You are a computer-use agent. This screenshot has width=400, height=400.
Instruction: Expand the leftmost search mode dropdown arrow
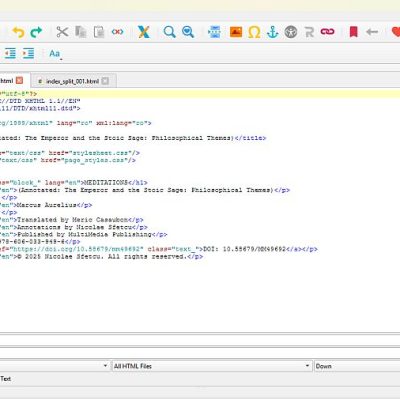coord(105,366)
